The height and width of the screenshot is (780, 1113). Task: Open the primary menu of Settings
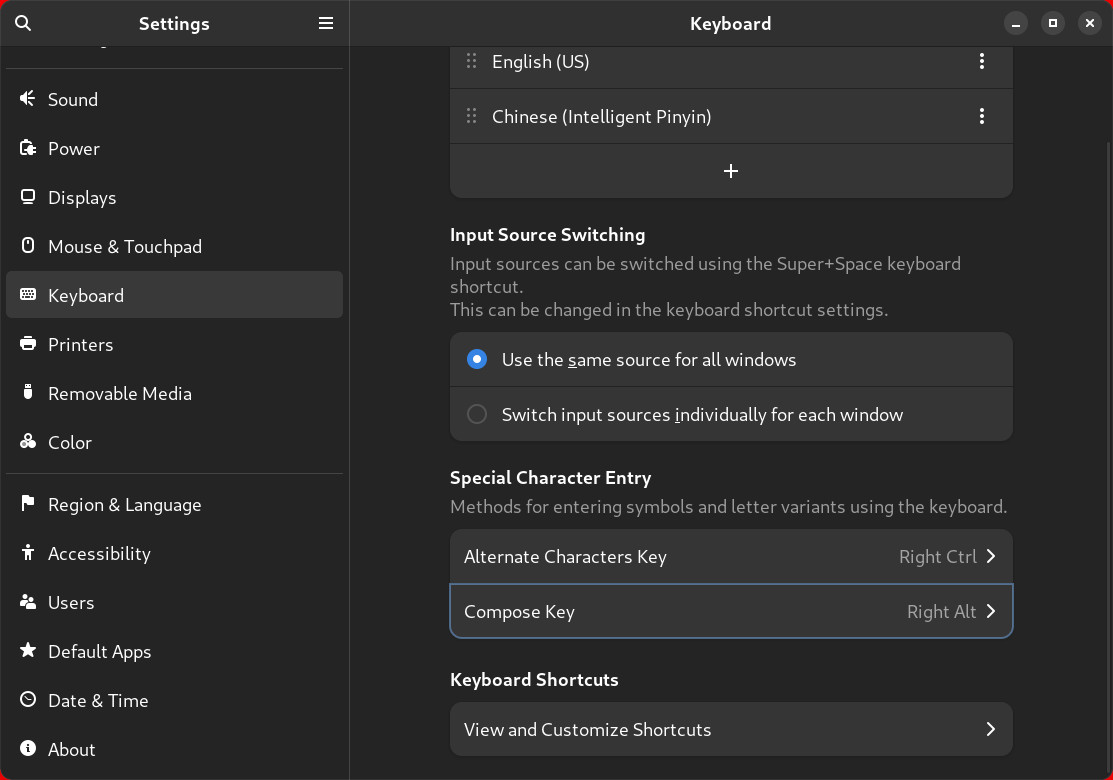[325, 22]
